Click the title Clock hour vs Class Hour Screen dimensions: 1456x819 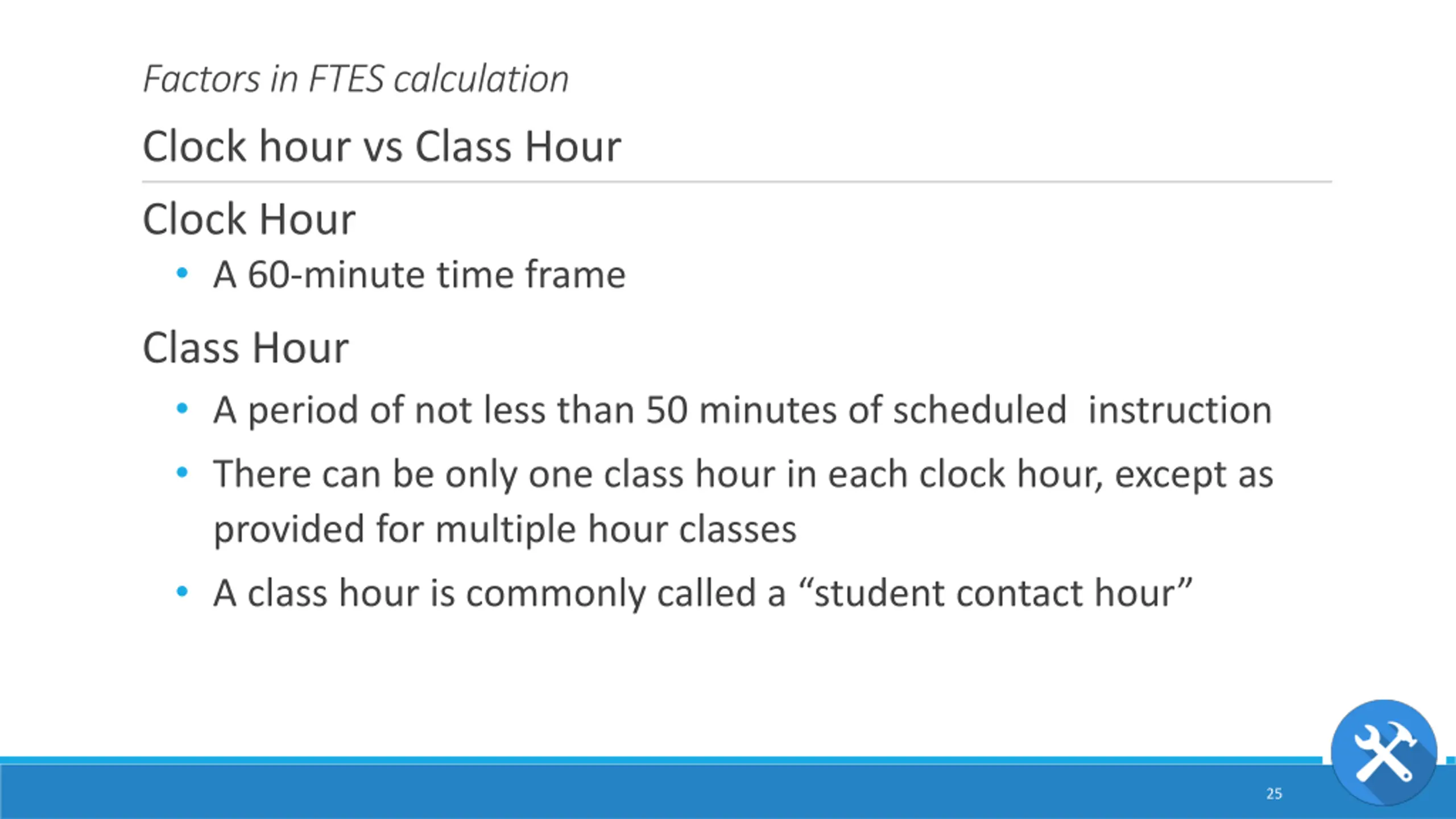coord(382,146)
